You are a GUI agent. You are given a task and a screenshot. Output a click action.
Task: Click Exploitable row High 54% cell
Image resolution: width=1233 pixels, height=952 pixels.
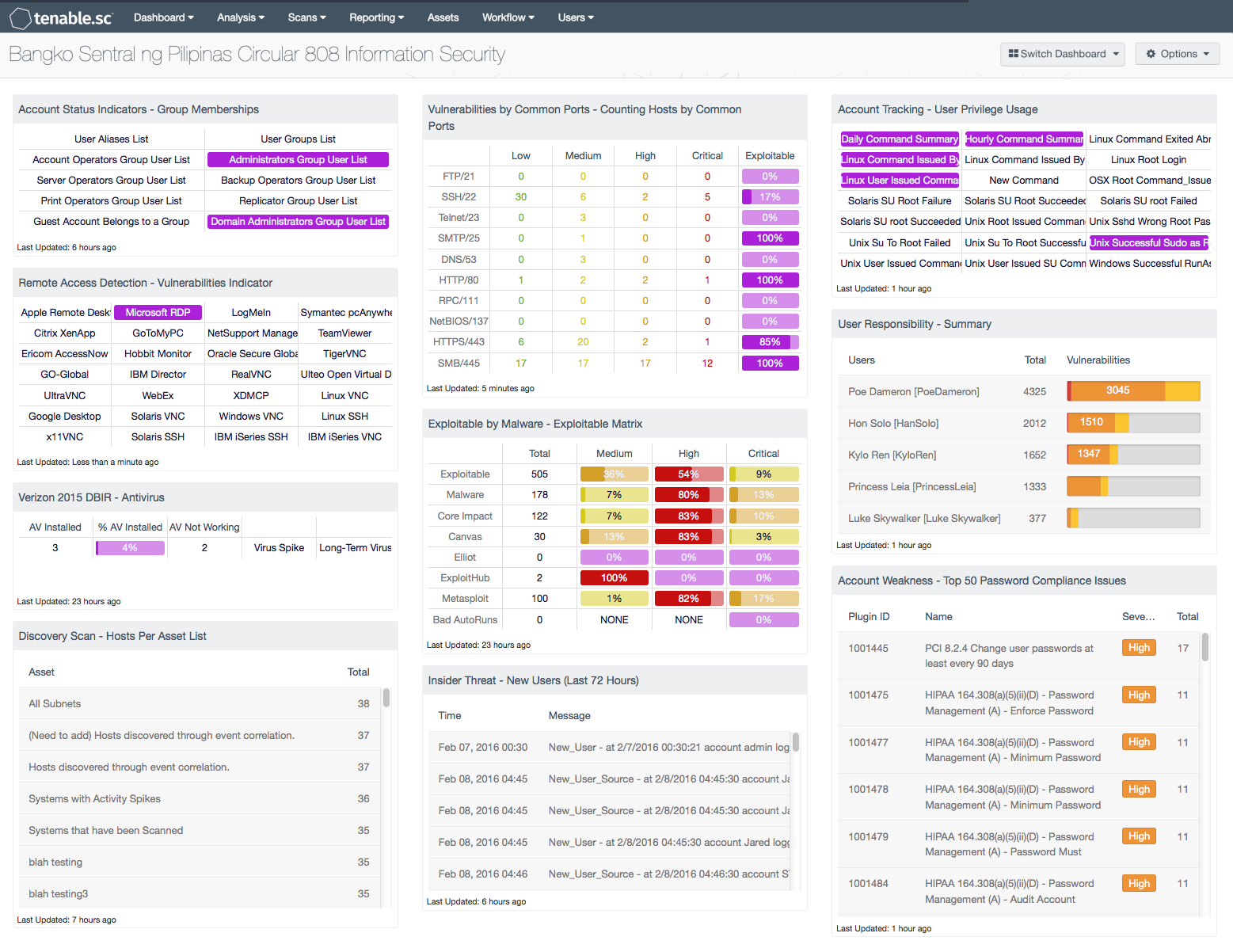689,474
